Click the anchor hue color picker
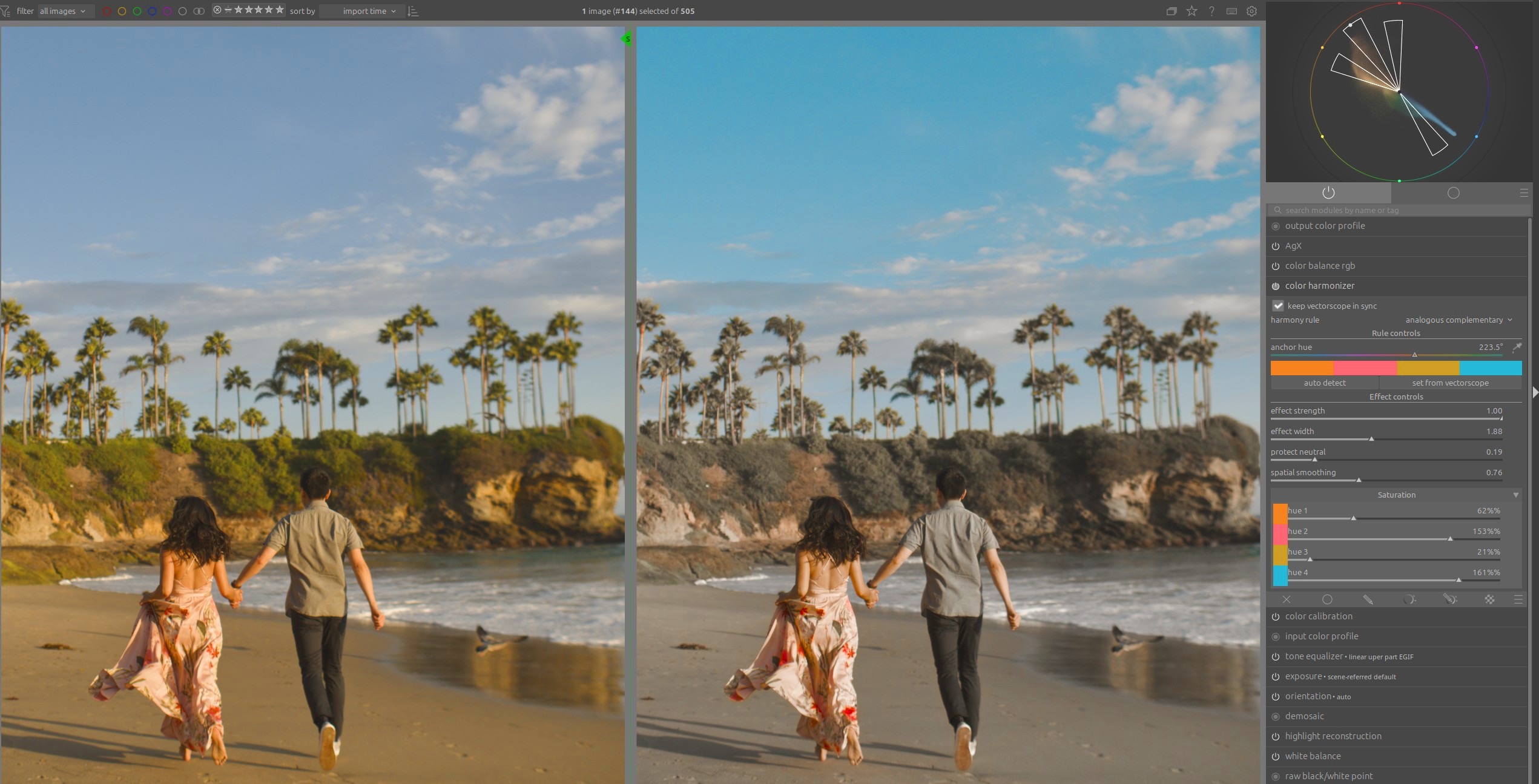Viewport: 1539px width, 784px height. (x=1517, y=348)
